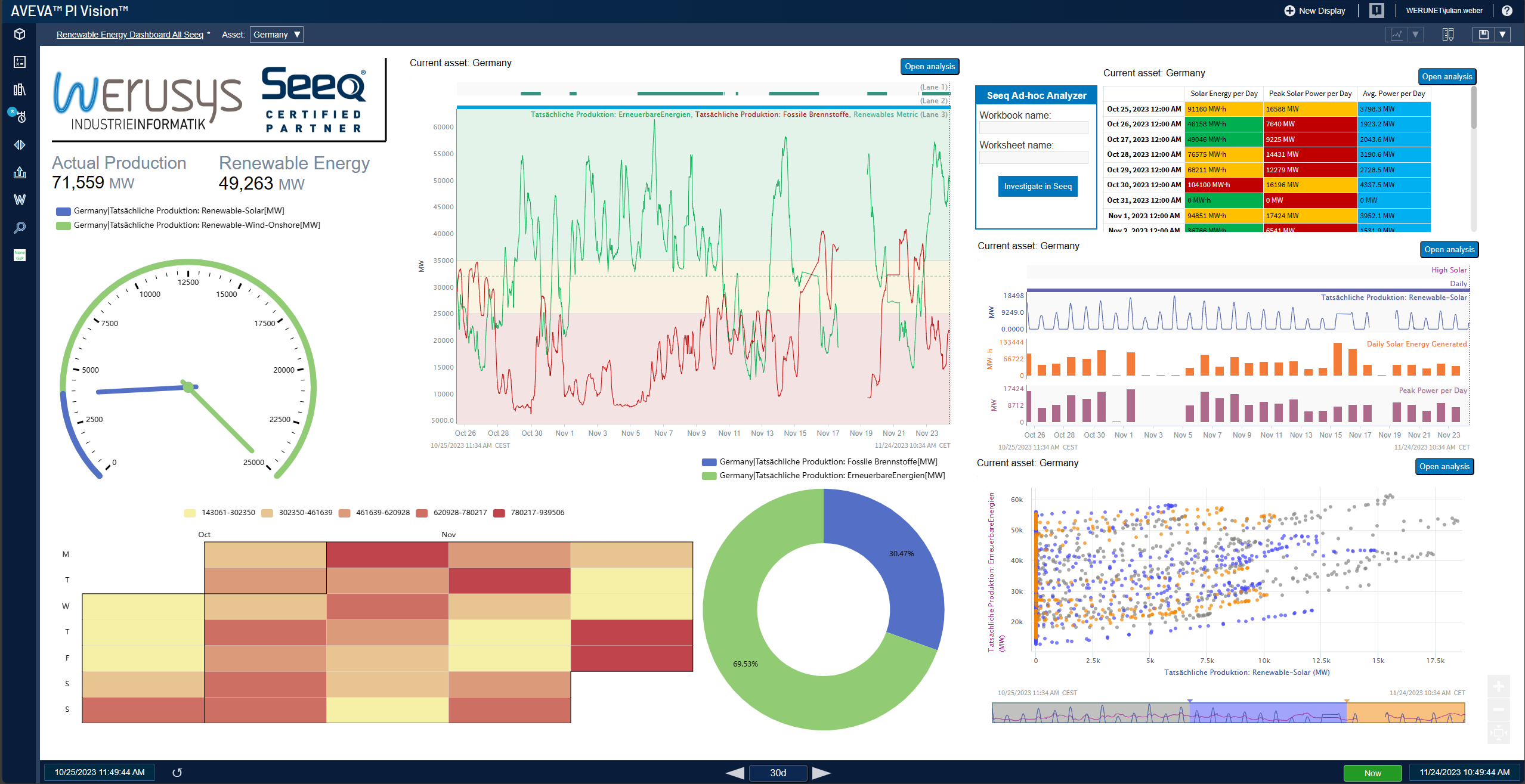This screenshot has height=784, width=1525.
Task: Click the green Now button
Action: 1372,773
